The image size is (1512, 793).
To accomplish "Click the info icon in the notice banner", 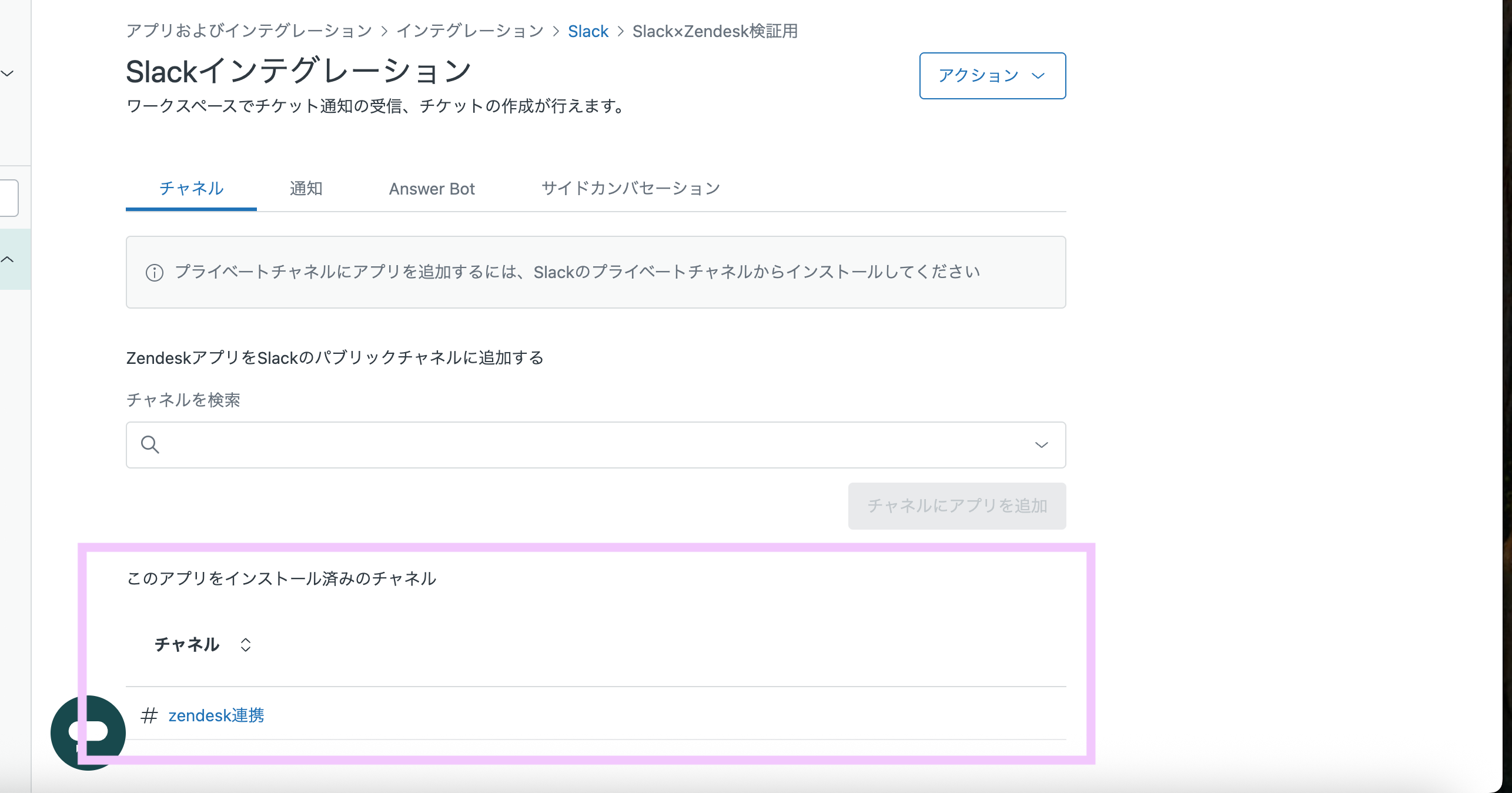I will coord(155,273).
